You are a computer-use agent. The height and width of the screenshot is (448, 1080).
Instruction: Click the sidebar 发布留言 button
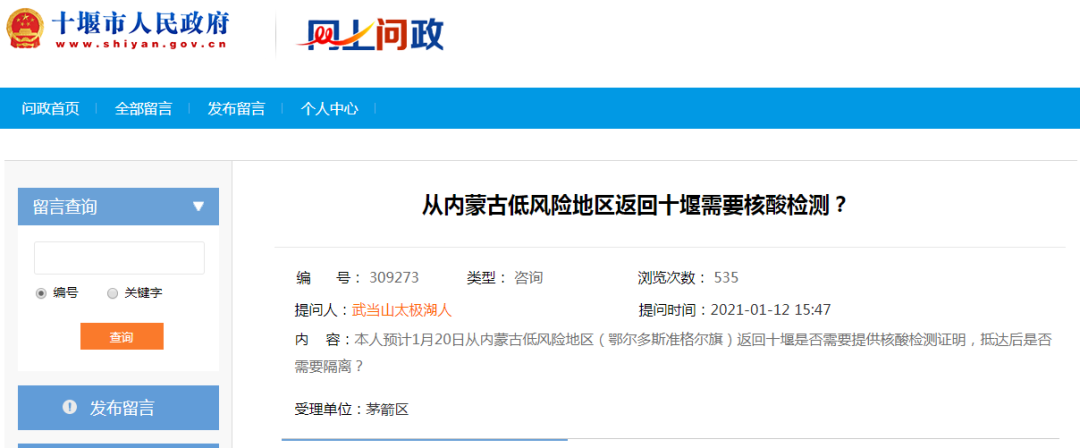(118, 408)
